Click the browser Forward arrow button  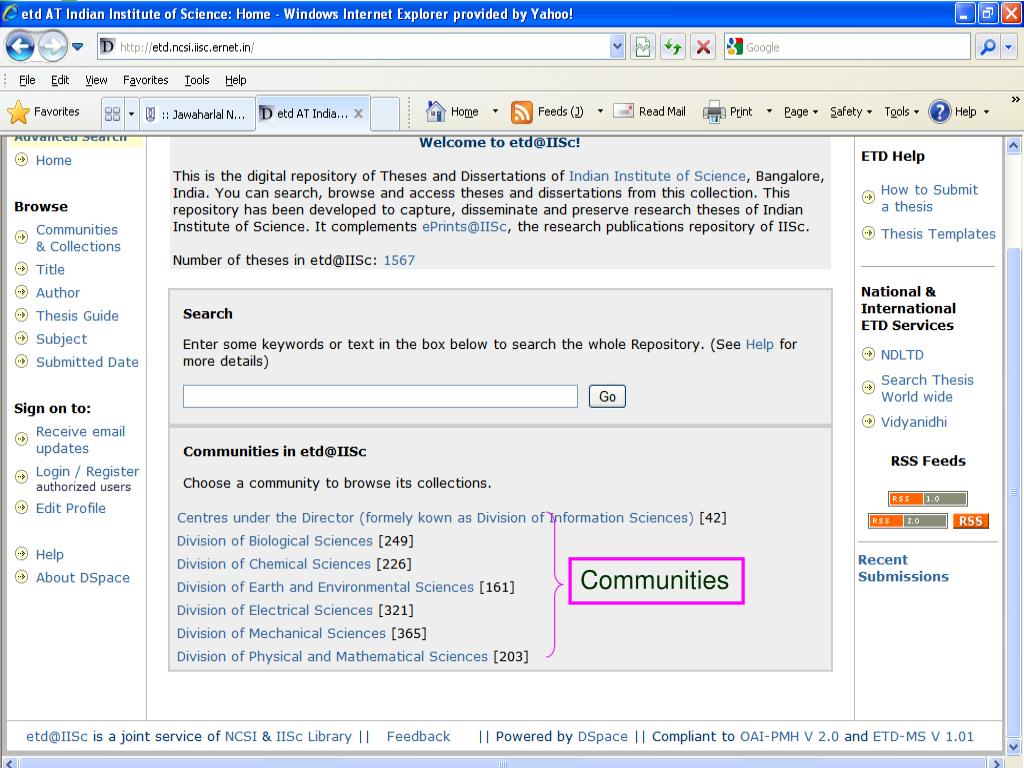pyautogui.click(x=52, y=46)
